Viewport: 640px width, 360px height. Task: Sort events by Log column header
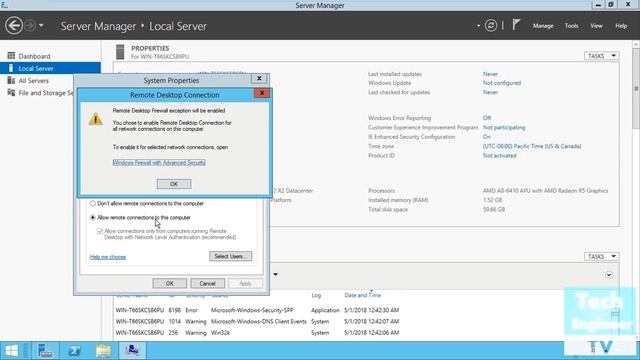click(x=316, y=295)
